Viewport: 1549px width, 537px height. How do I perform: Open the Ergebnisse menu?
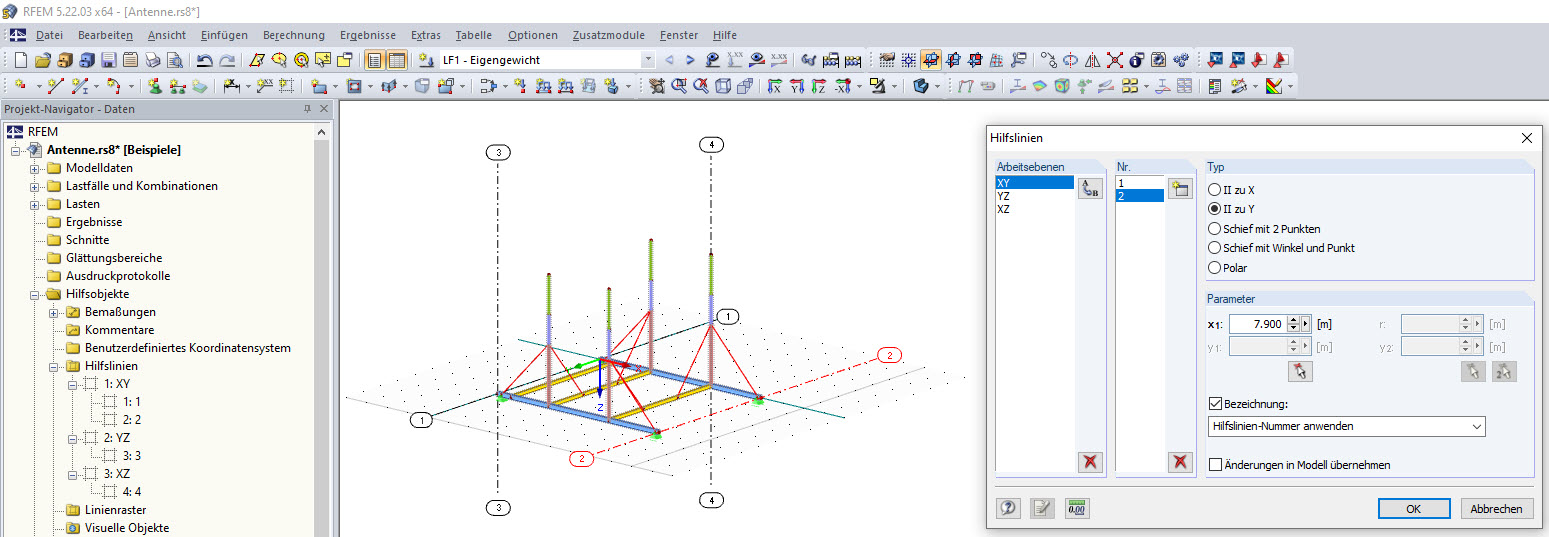pyautogui.click(x=368, y=35)
